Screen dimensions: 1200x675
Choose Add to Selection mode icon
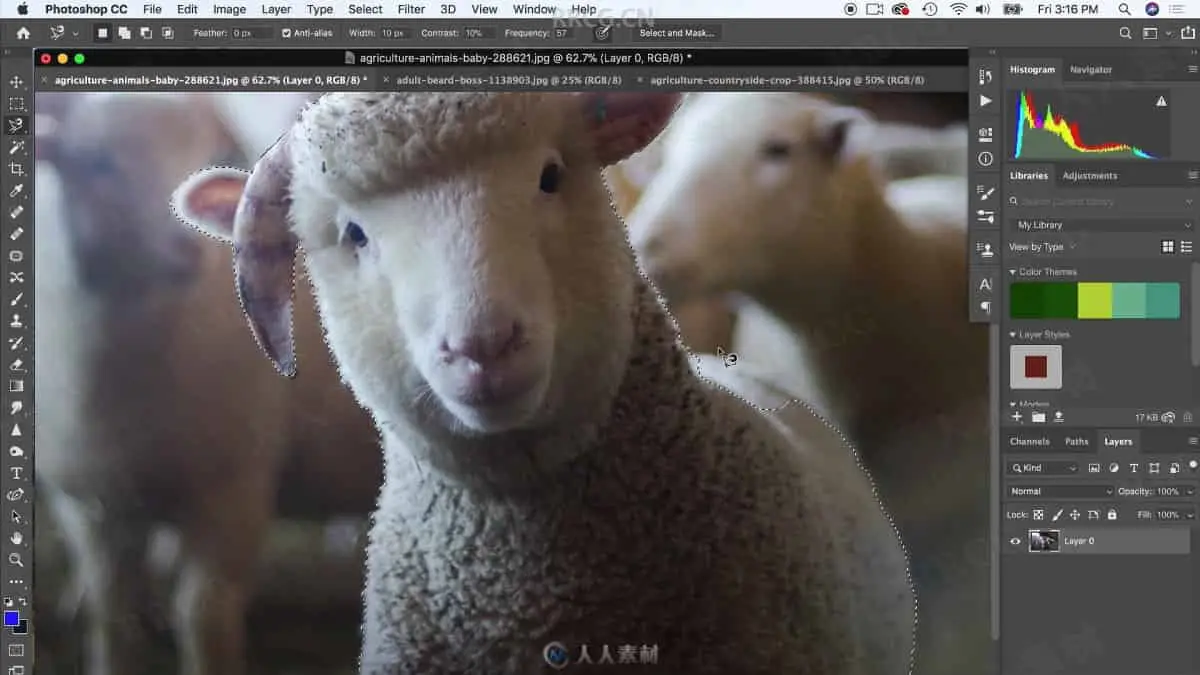point(124,33)
